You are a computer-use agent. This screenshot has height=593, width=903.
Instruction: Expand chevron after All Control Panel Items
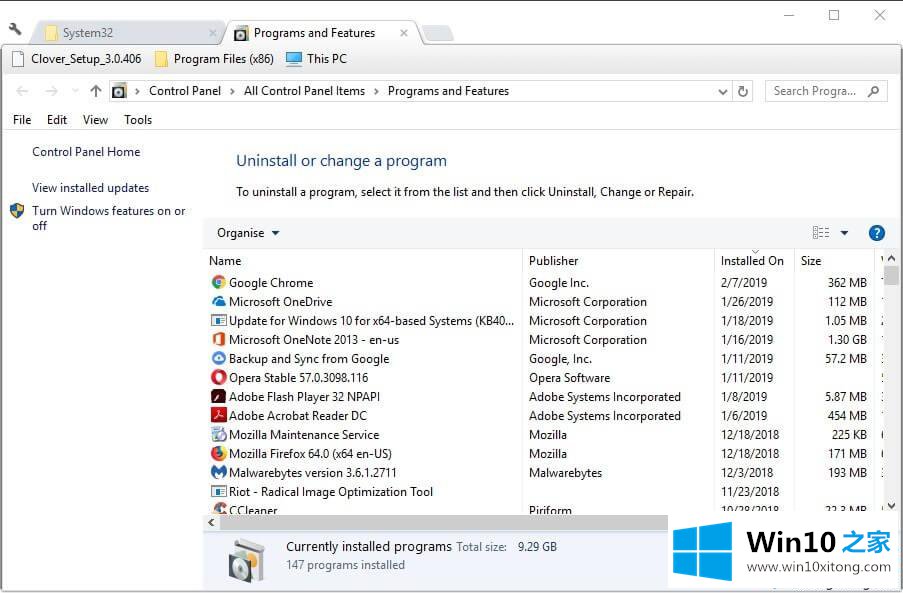(x=376, y=91)
